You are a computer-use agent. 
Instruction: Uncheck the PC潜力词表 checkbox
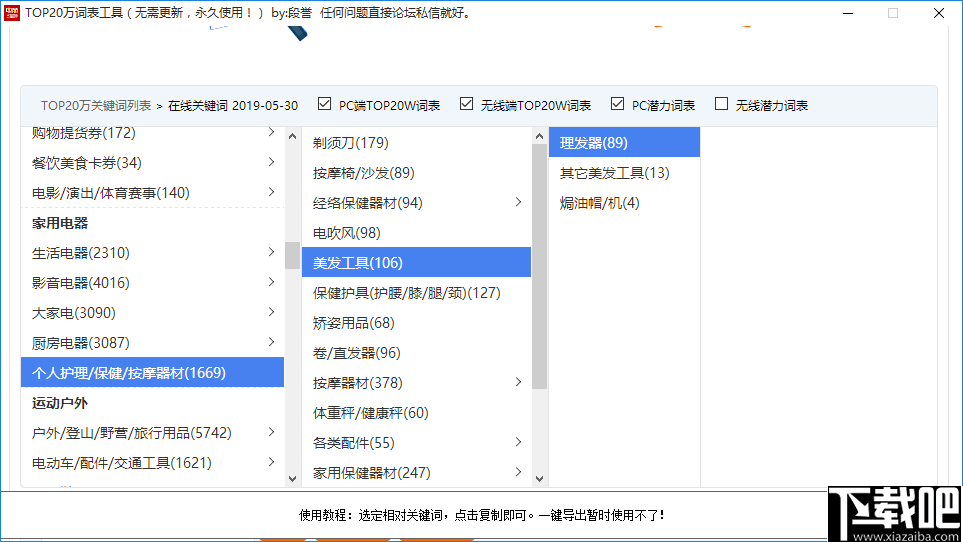(x=617, y=104)
